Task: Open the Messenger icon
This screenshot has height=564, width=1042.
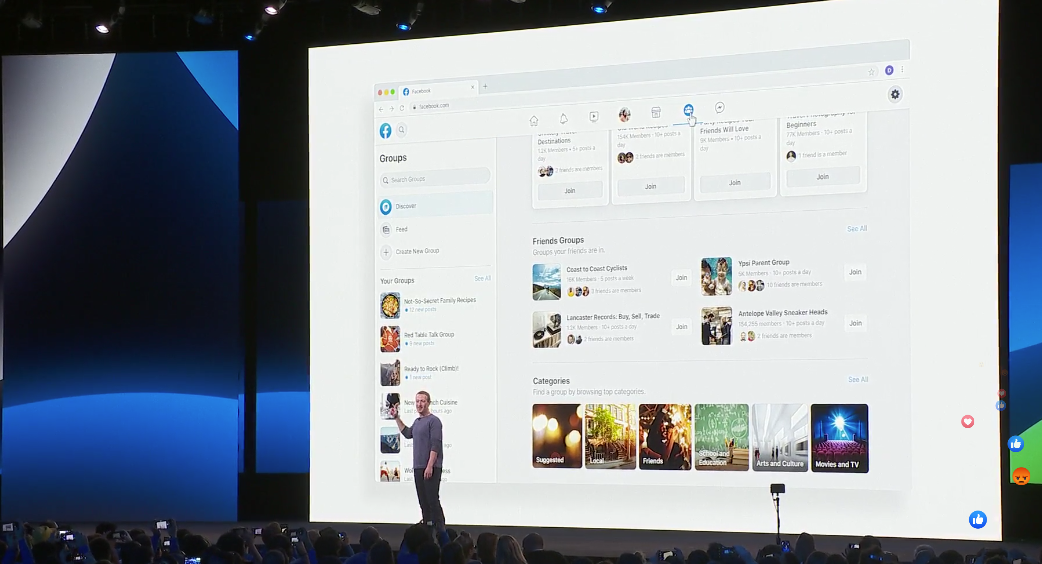Action: 719,108
